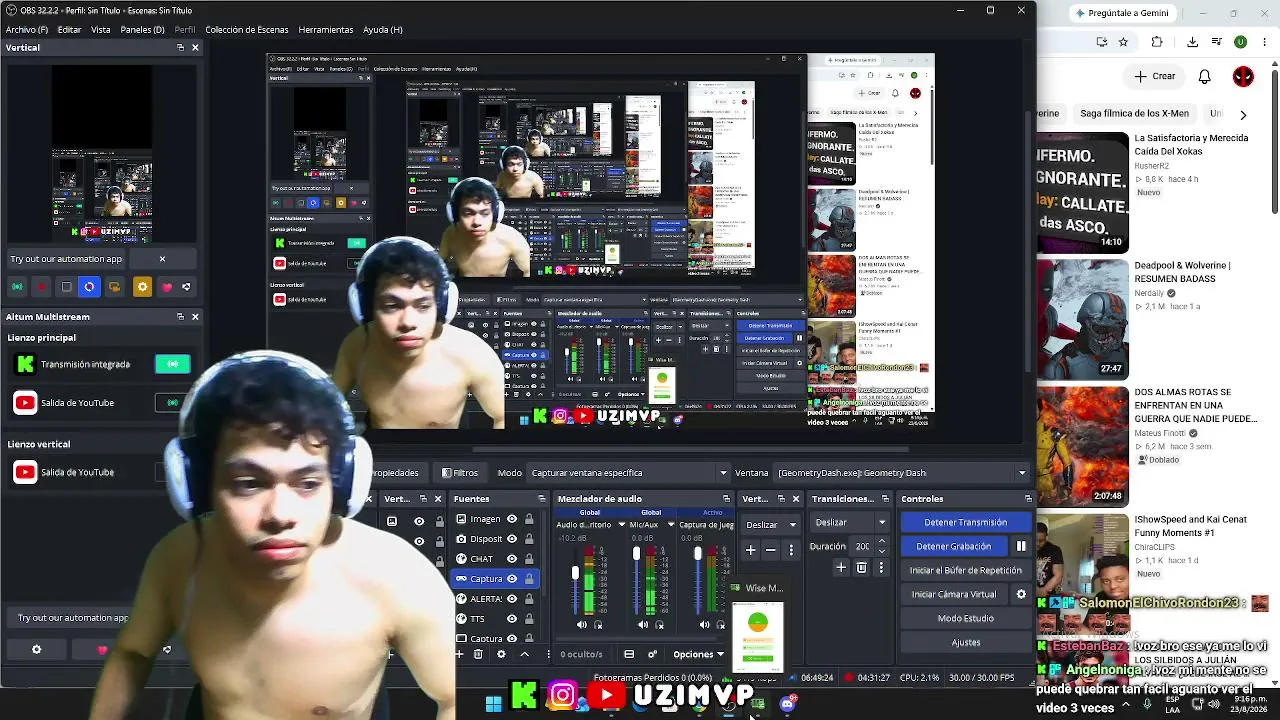Toggle visibility of Imagen source
Screen dimensions: 1280x720
[512, 519]
